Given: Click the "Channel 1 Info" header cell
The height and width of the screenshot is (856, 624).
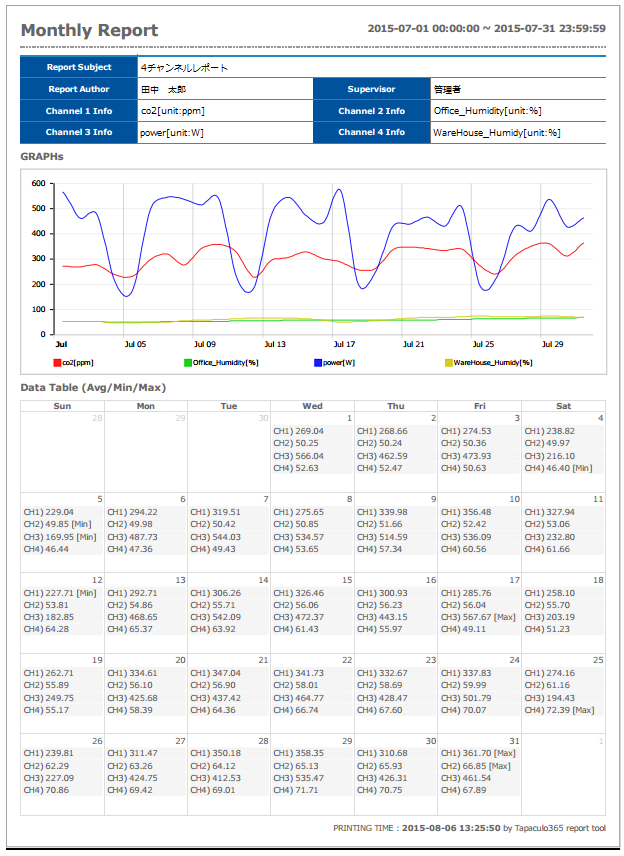Looking at the screenshot, I should (x=79, y=111).
